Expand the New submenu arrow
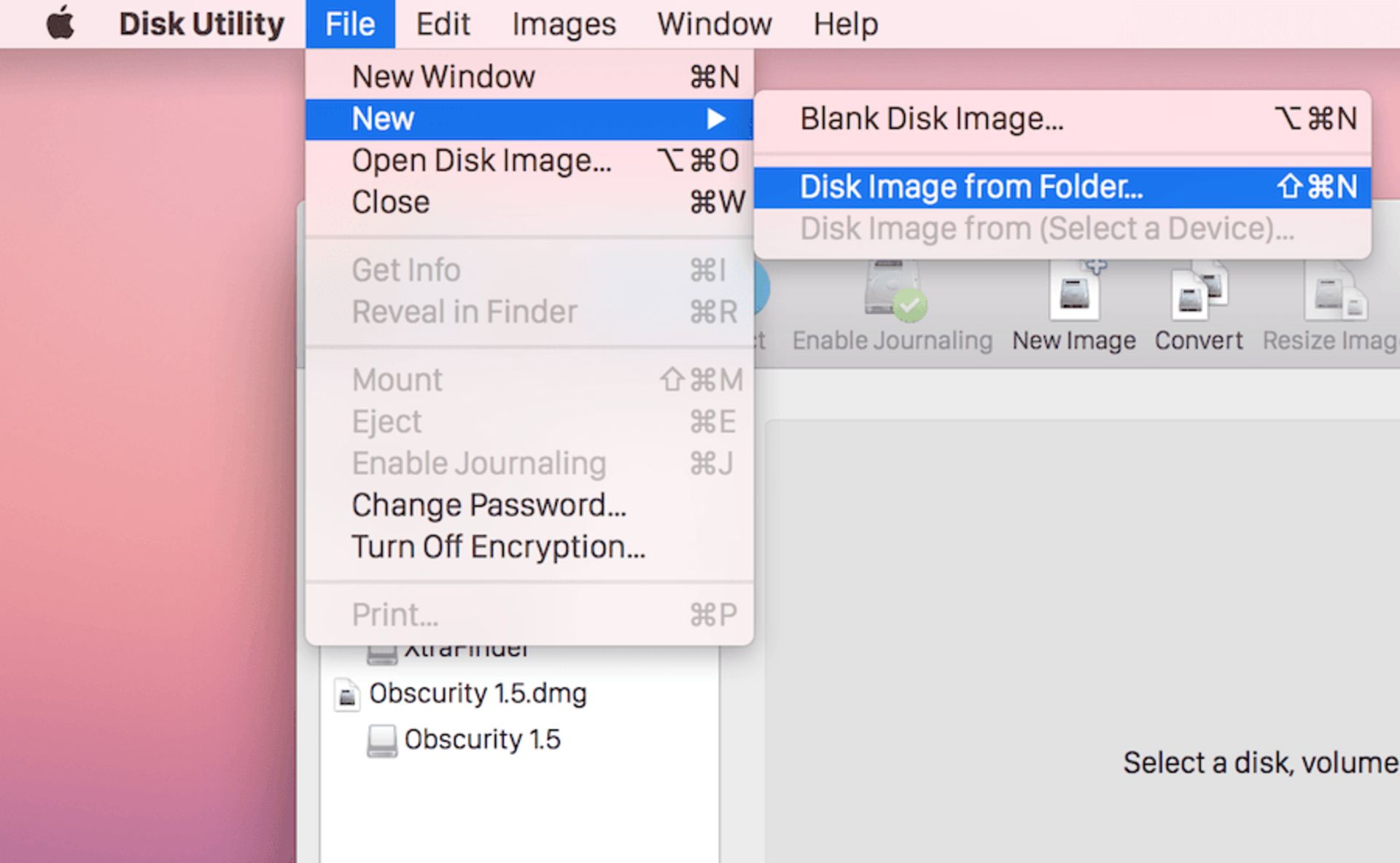Image resolution: width=1400 pixels, height=863 pixels. 716,119
